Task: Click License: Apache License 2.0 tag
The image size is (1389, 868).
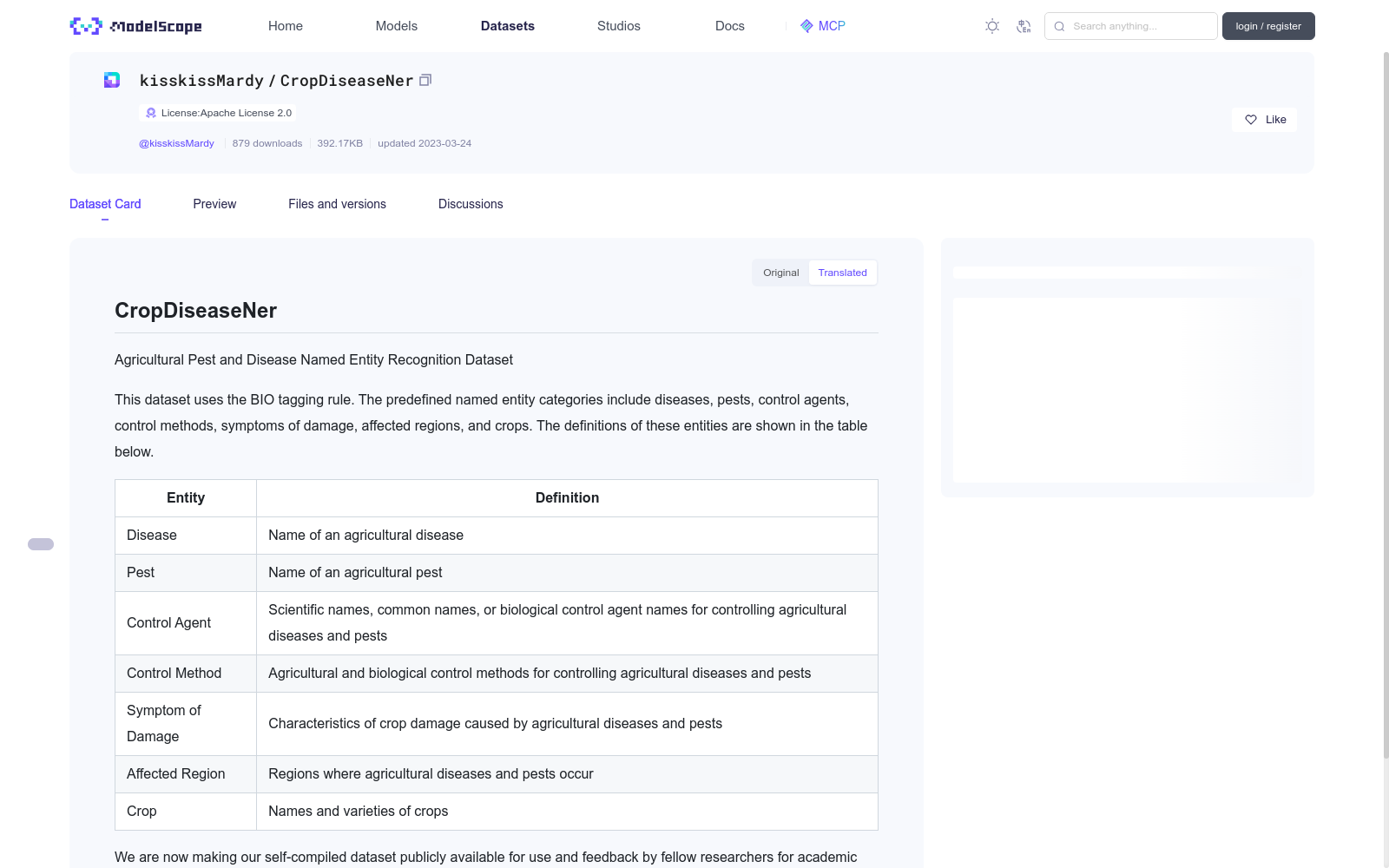Action: [x=218, y=113]
